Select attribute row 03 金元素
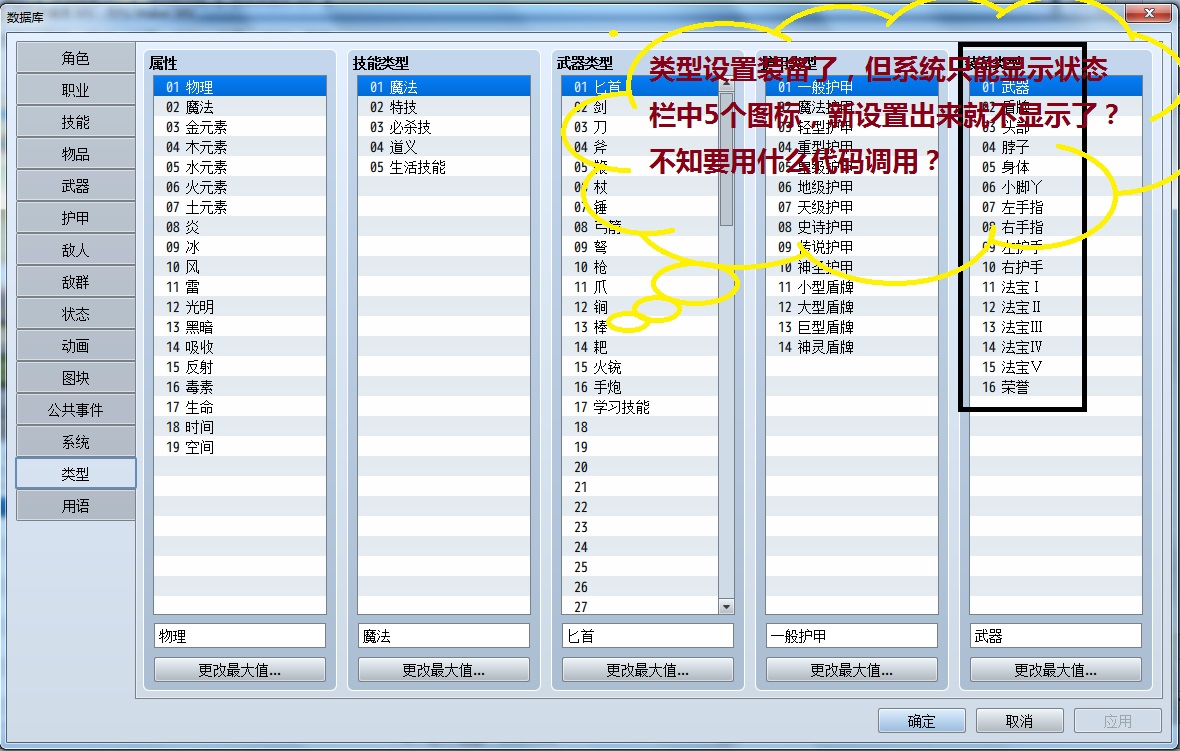The height and width of the screenshot is (751, 1180). 240,127
